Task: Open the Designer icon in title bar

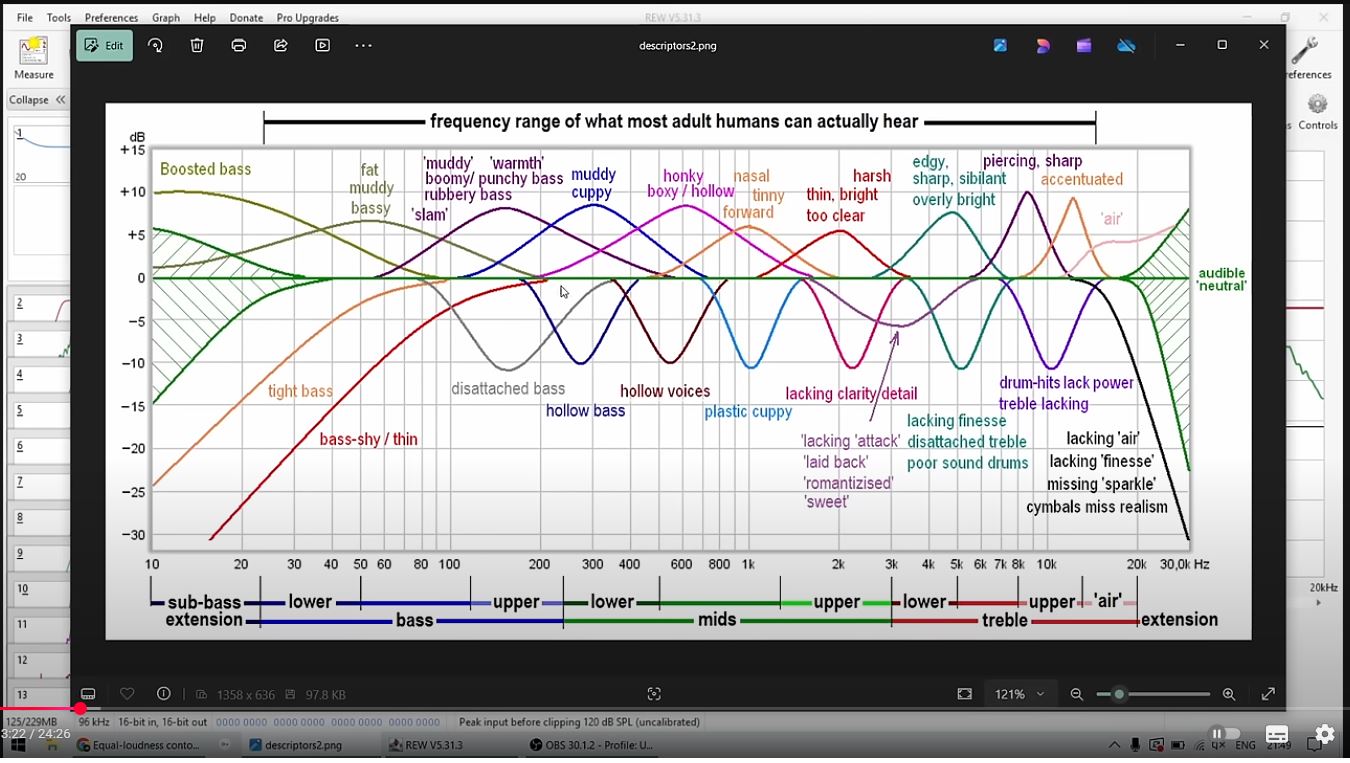Action: (x=1043, y=45)
